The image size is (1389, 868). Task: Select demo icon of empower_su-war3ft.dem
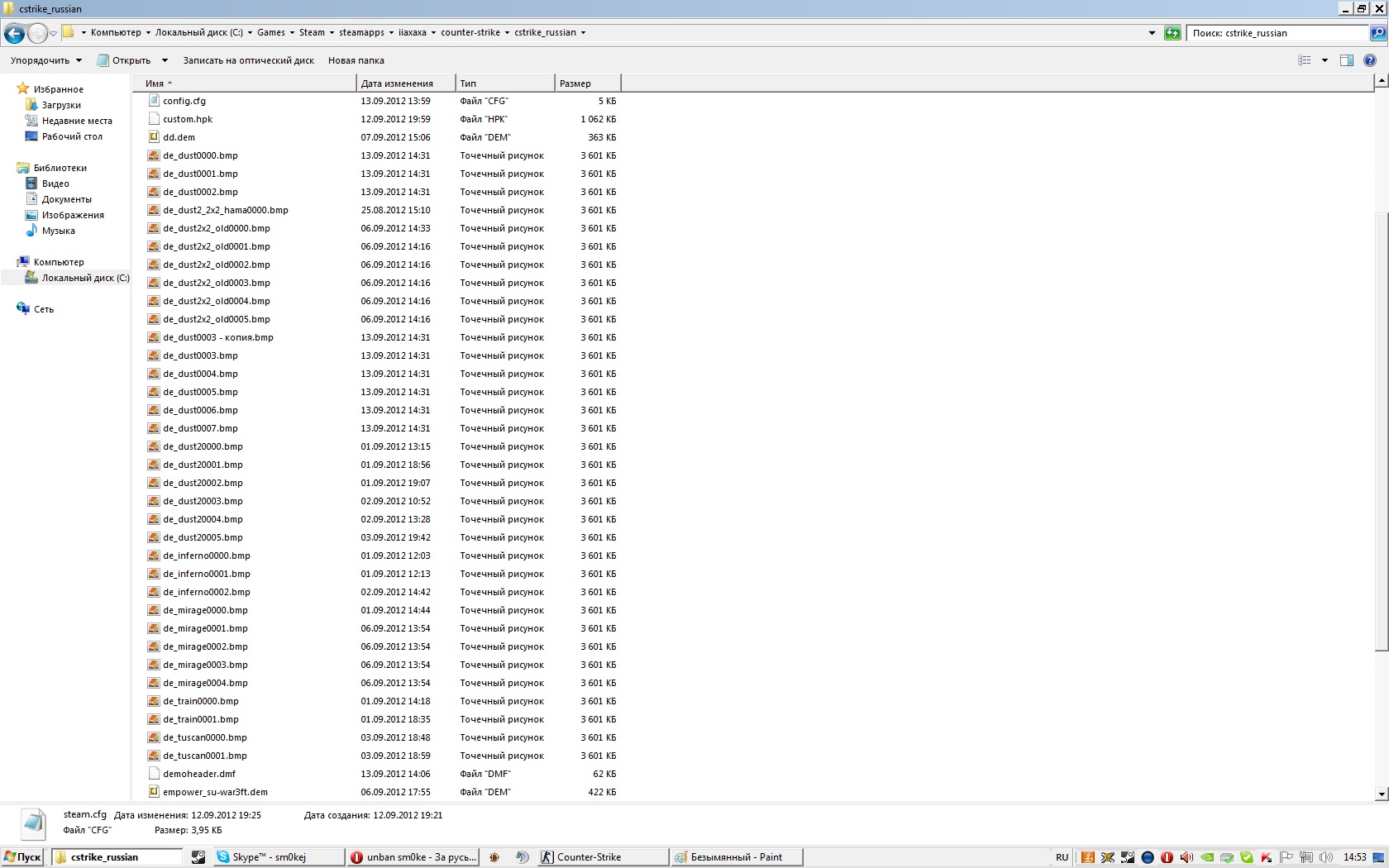[153, 792]
